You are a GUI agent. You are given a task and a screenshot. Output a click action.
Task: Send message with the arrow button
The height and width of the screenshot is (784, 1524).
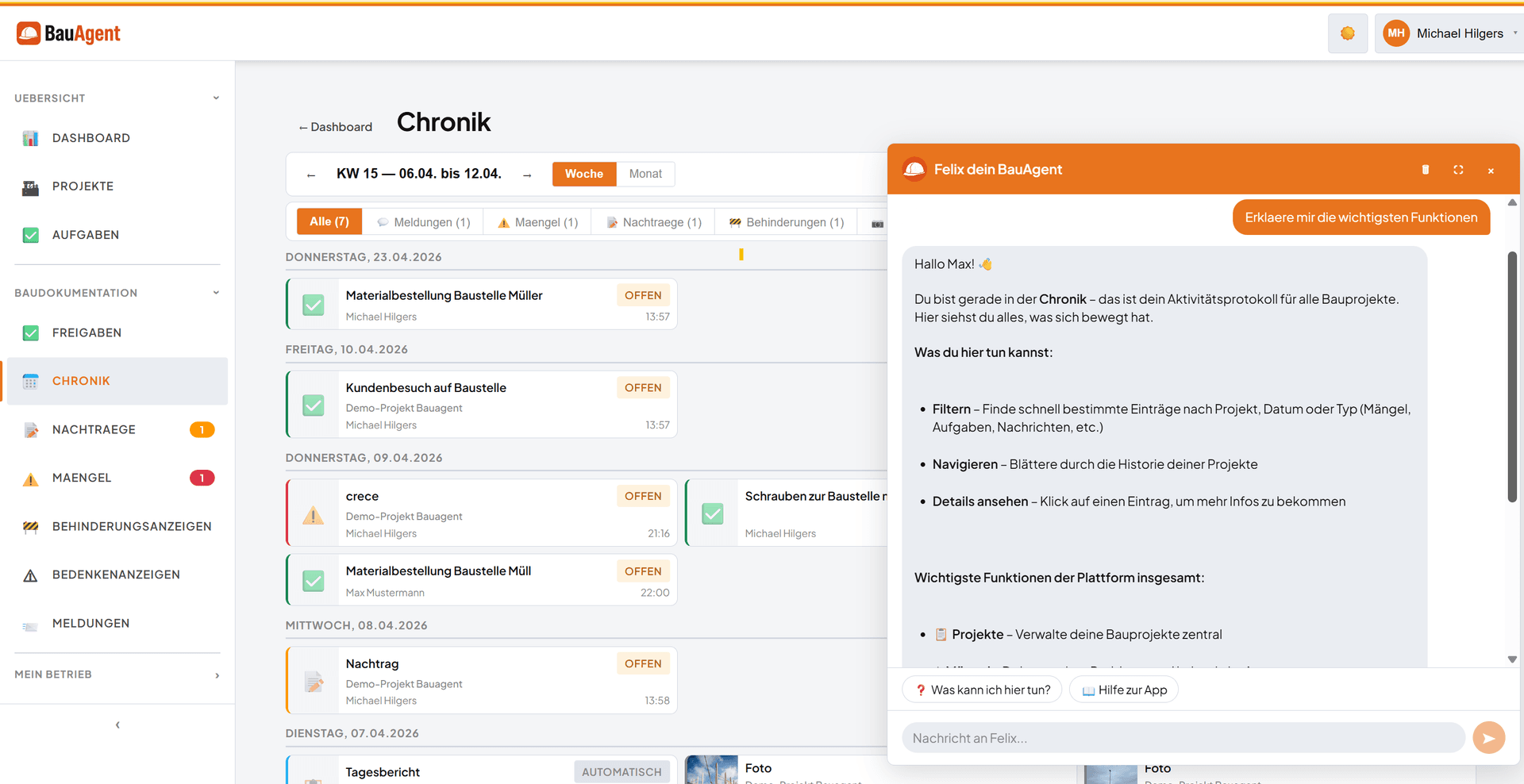tap(1488, 738)
